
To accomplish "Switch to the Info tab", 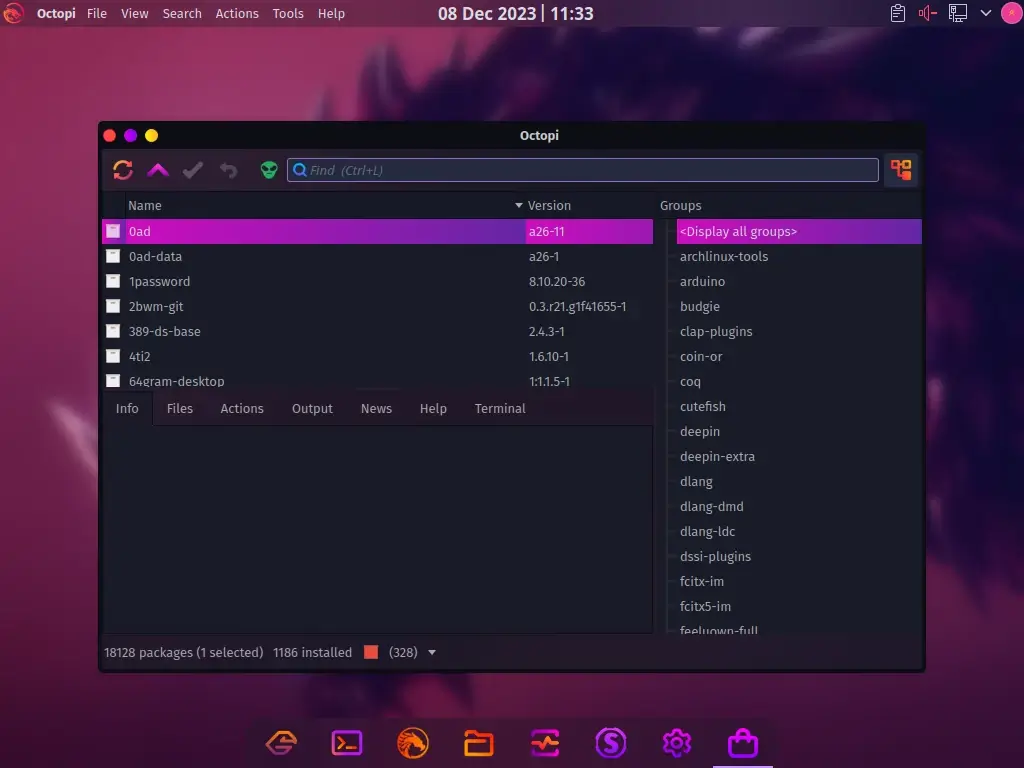I will point(127,409).
